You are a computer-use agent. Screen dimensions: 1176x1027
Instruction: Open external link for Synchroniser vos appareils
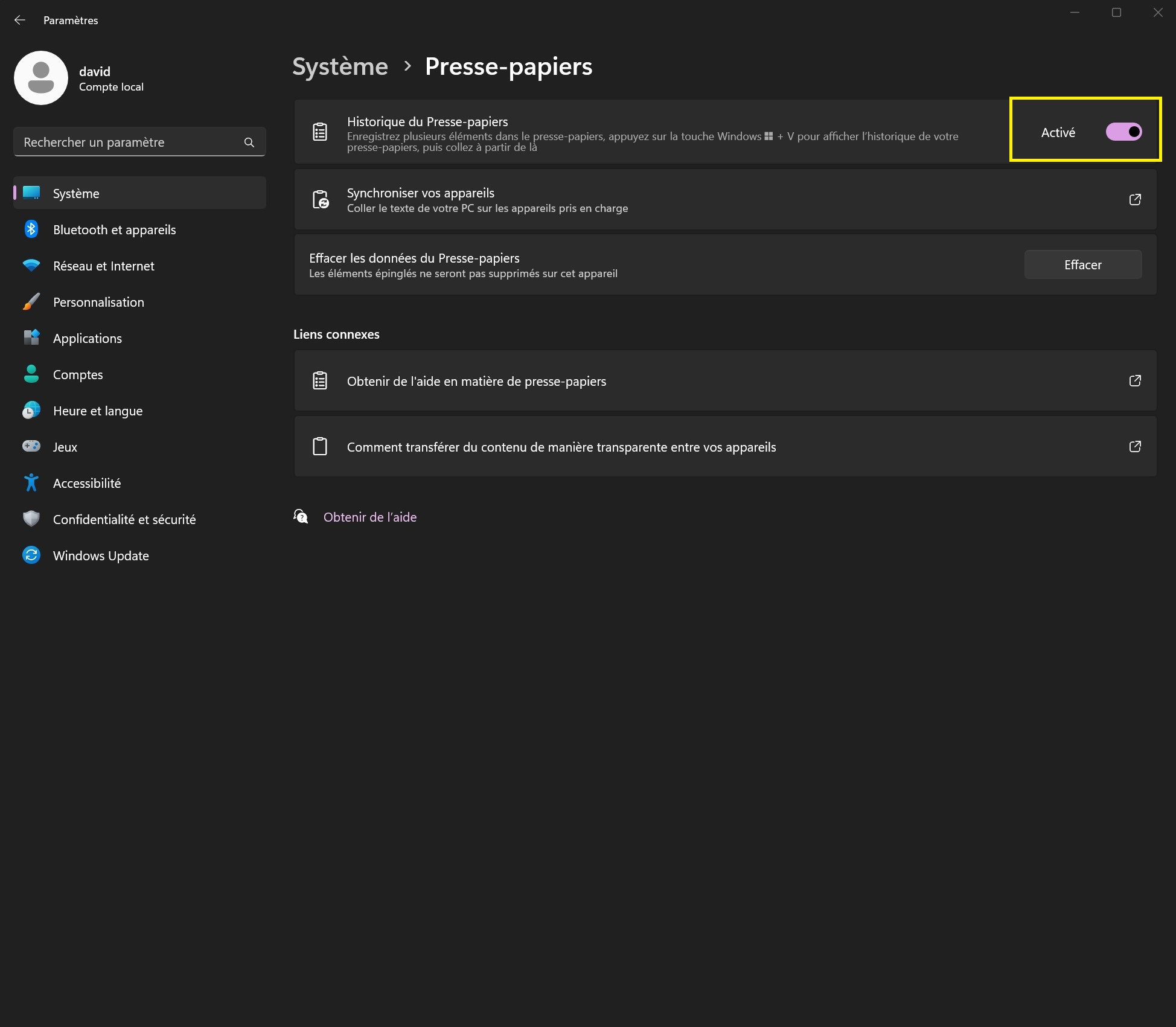tap(1134, 199)
